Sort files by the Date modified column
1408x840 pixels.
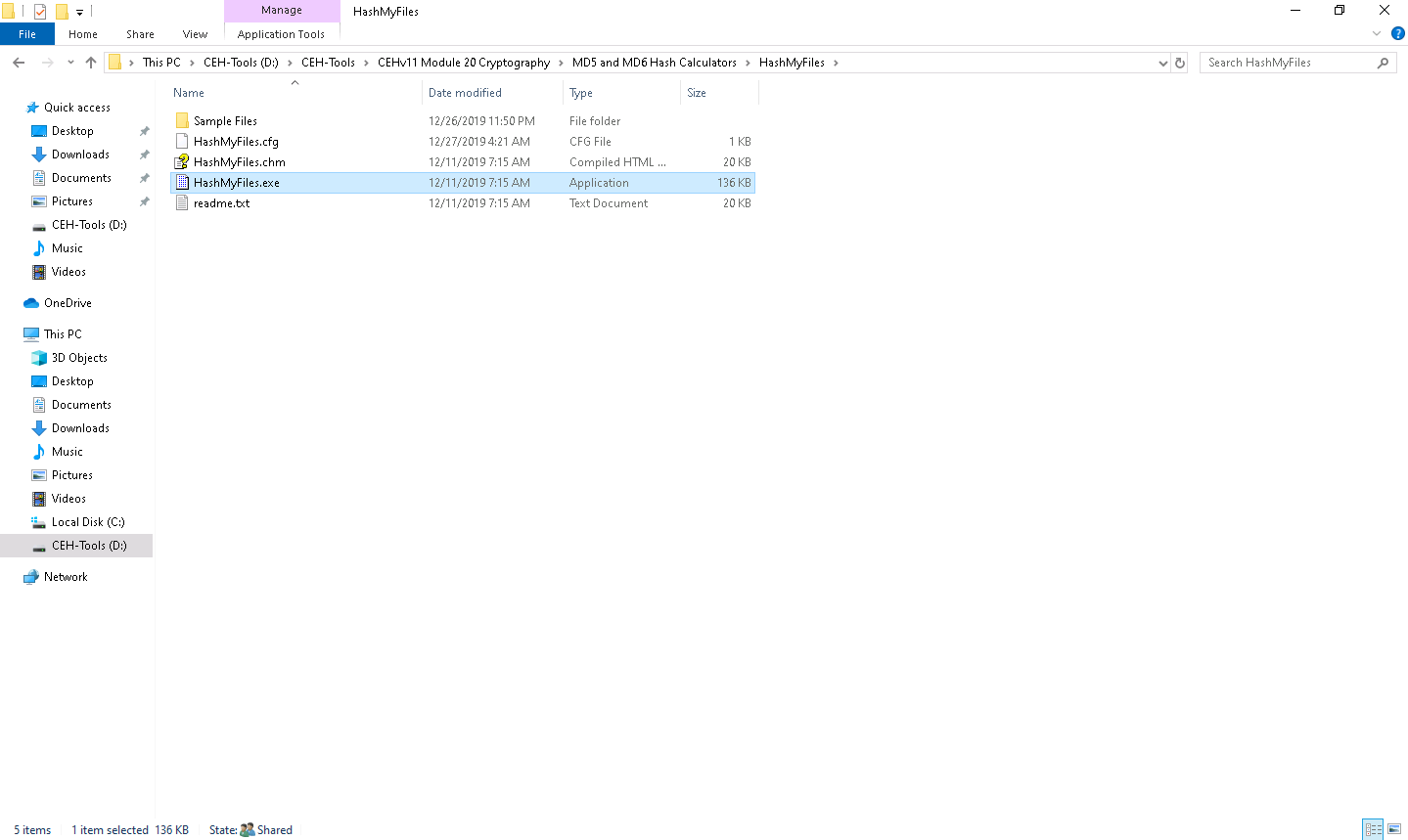465,93
